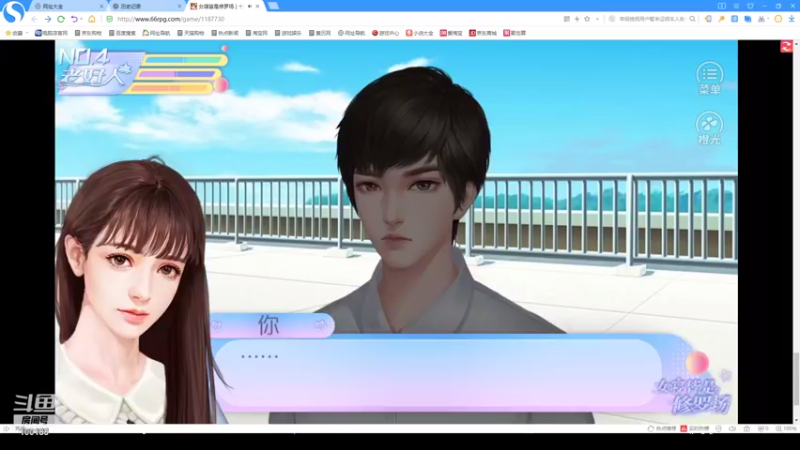Open the game 菜单 menu icon
Screen dimensions: 800x450
point(710,78)
